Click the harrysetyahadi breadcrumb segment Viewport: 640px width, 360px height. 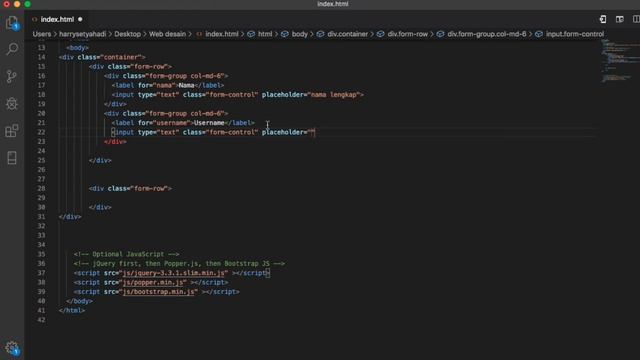pos(82,34)
